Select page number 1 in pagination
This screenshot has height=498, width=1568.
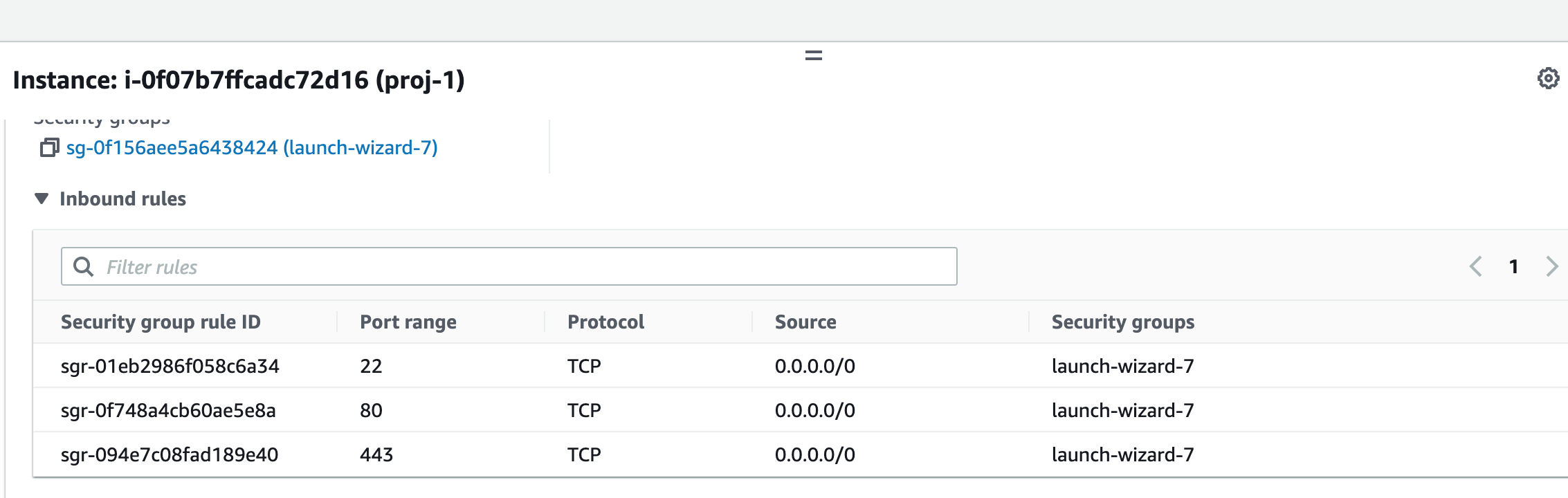click(1513, 266)
